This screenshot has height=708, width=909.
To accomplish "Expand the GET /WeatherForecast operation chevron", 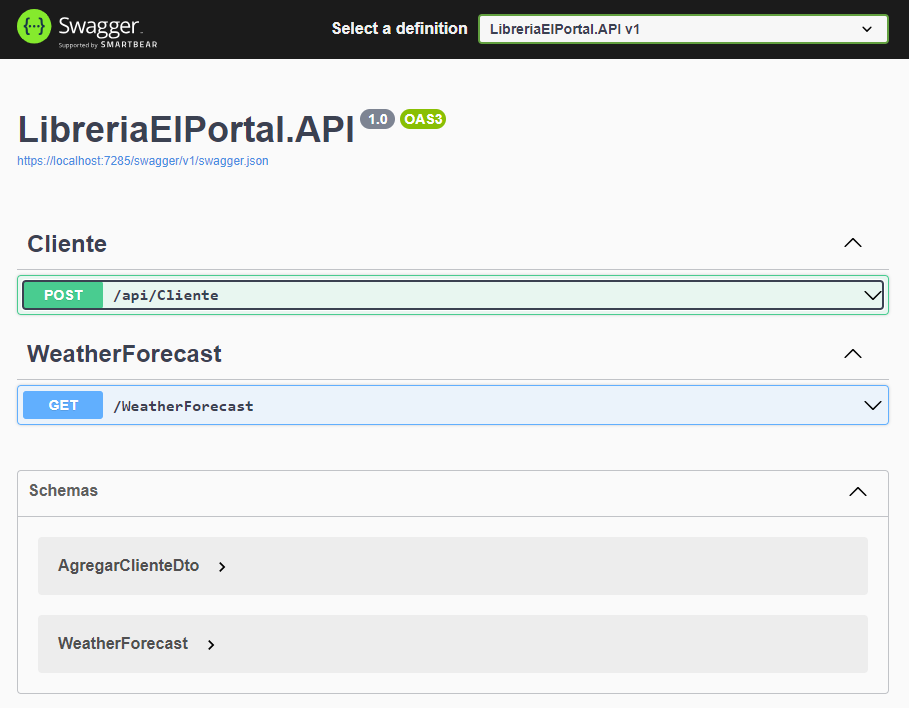I will click(872, 405).
